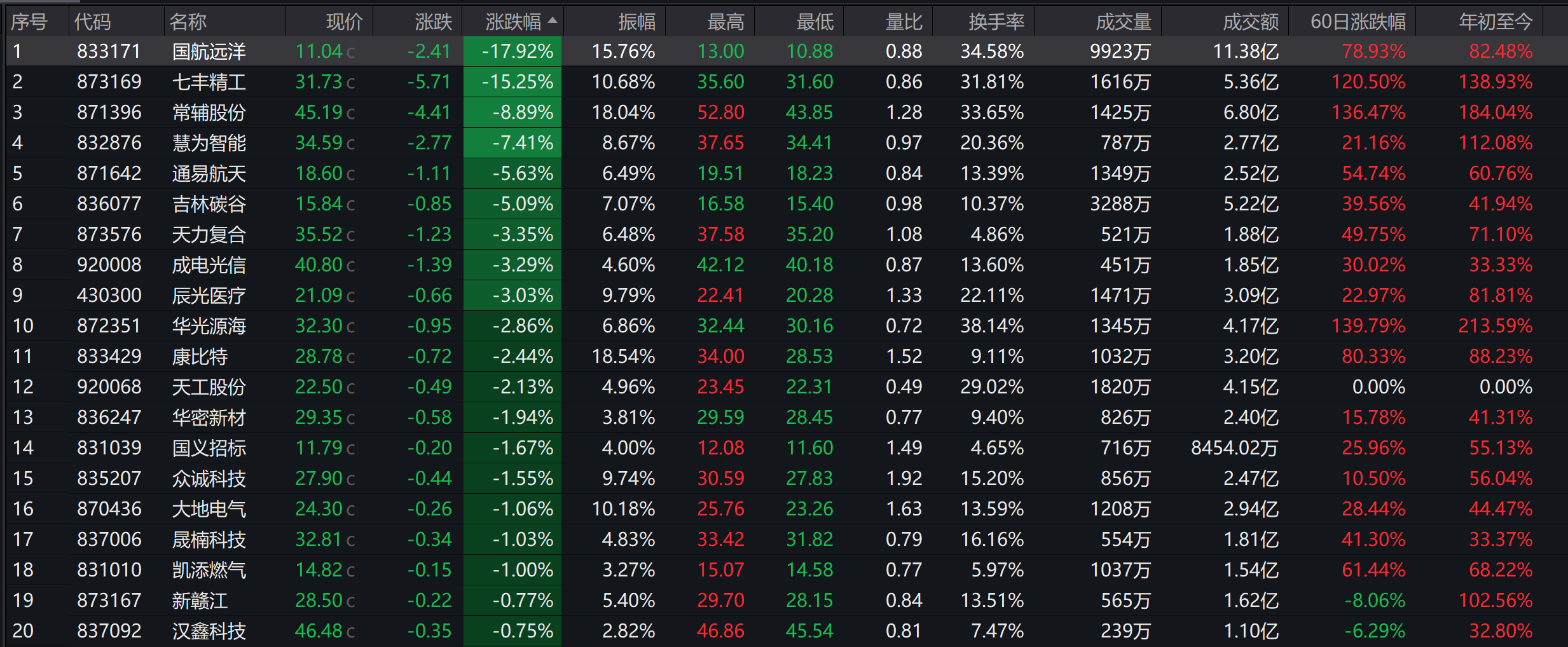Click the 8454.02万 turnover cell of 国义招标
Viewport: 1568px width, 647px height.
(1234, 448)
